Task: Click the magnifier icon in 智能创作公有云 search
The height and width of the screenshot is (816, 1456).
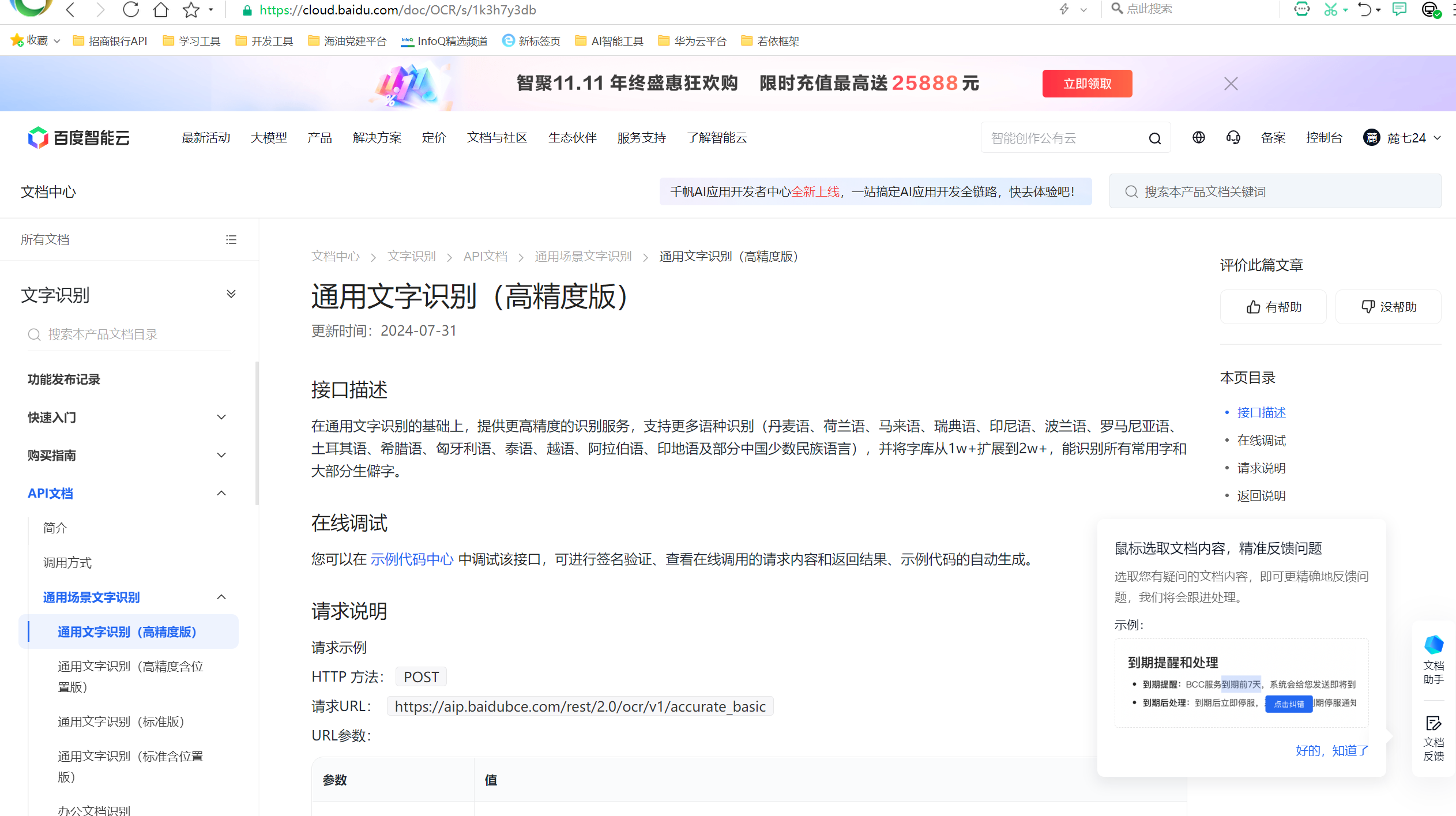Action: pyautogui.click(x=1154, y=138)
